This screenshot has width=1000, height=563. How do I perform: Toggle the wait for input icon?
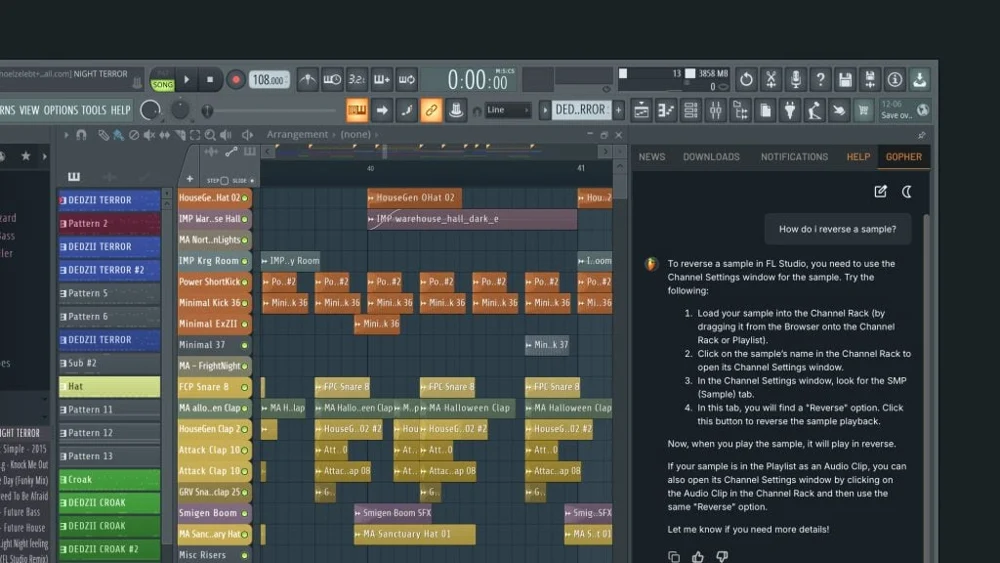(332, 80)
